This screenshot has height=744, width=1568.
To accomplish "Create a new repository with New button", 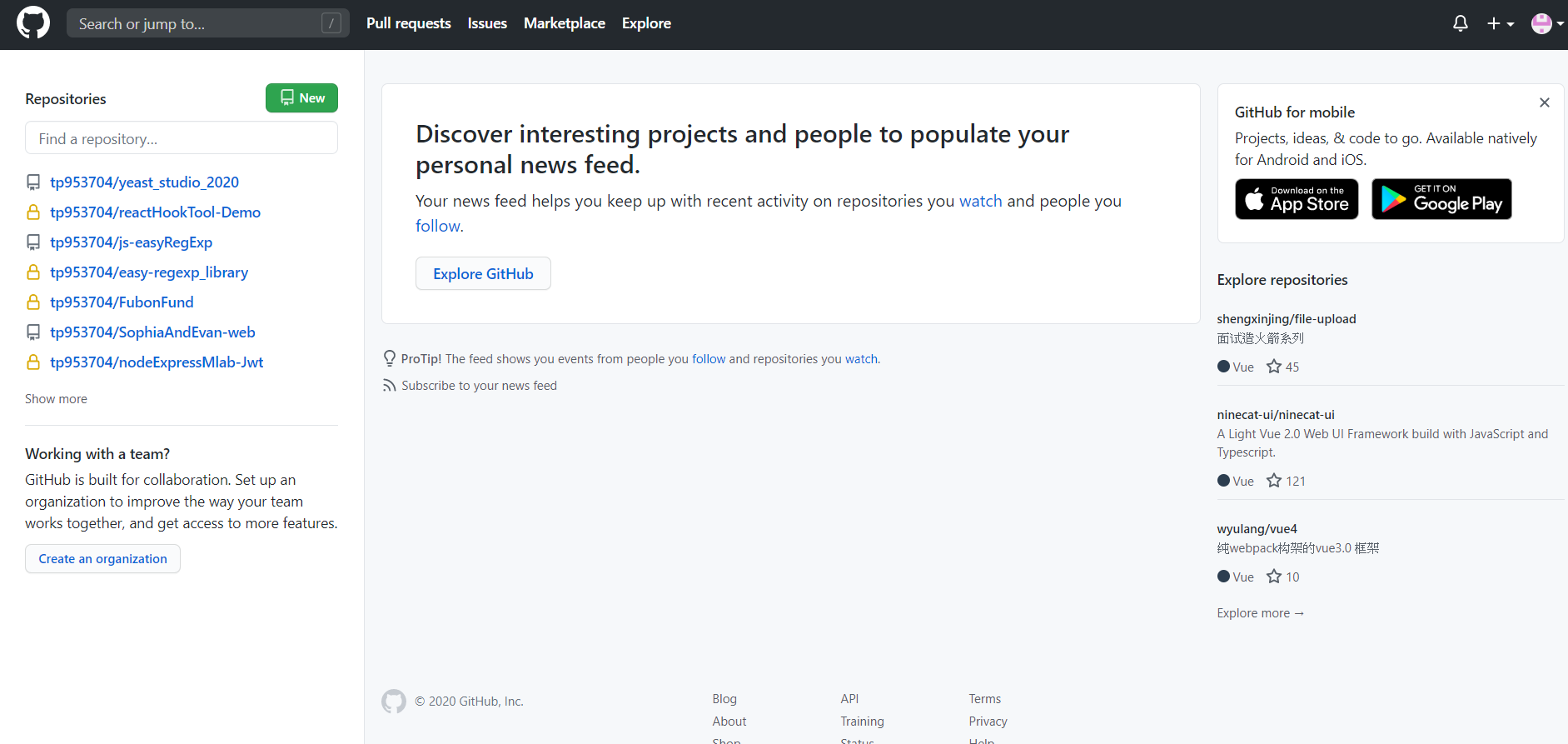I will coord(301,97).
